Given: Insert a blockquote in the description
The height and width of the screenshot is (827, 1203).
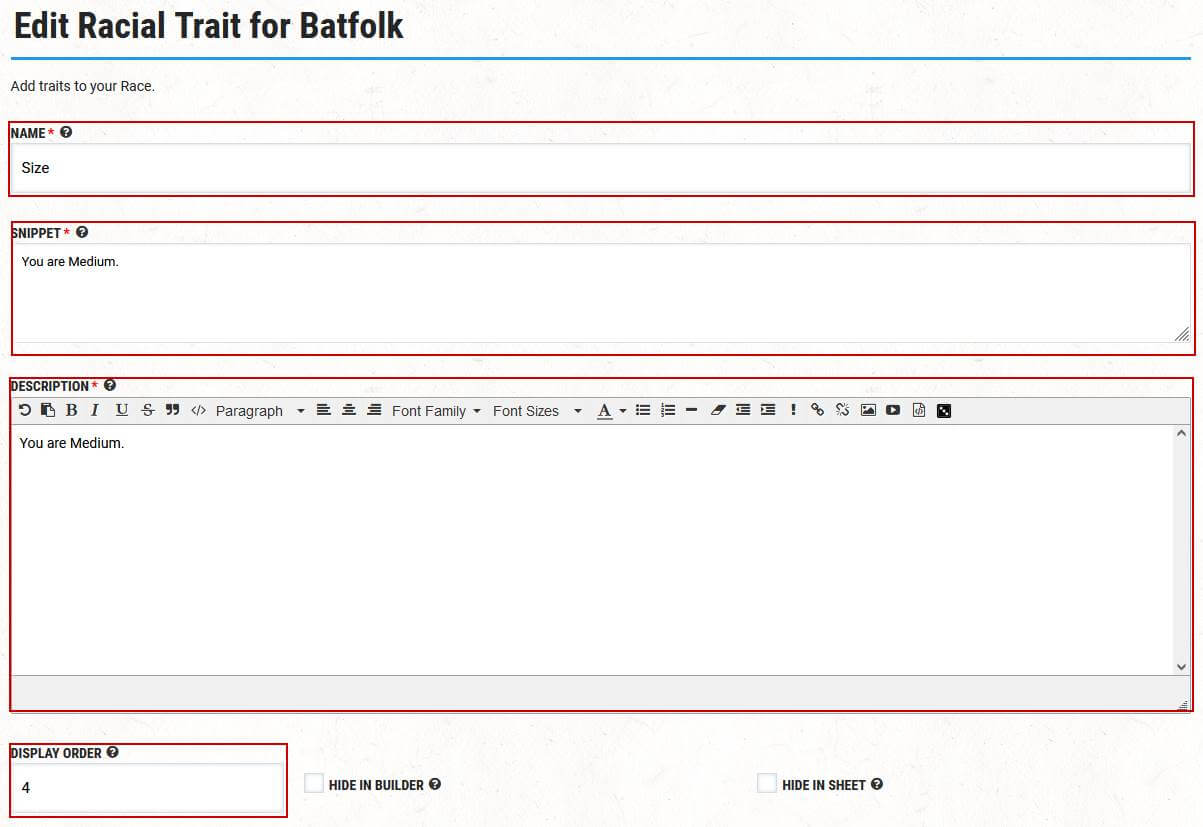Looking at the screenshot, I should point(172,410).
